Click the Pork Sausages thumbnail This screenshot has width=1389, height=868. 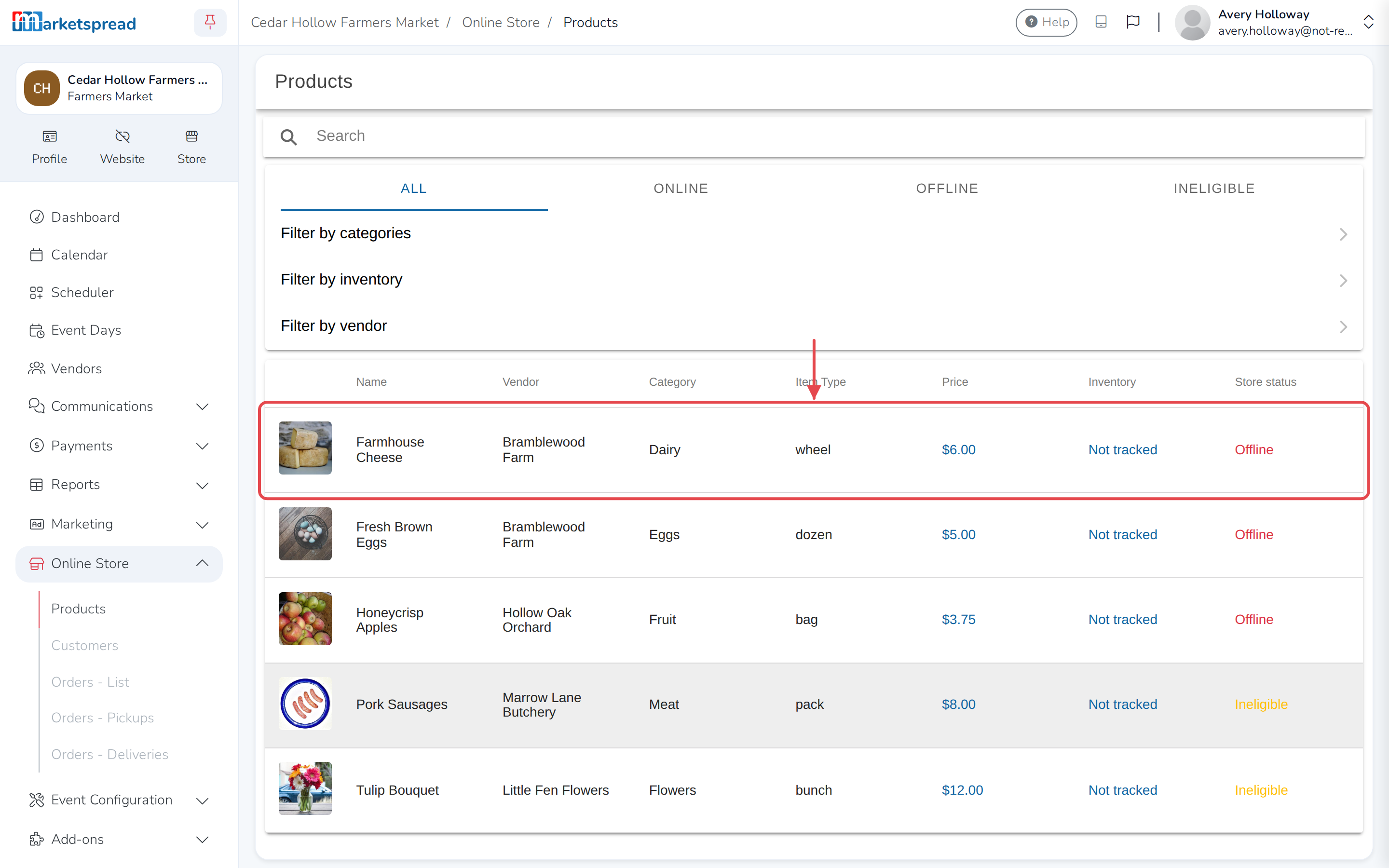(305, 704)
